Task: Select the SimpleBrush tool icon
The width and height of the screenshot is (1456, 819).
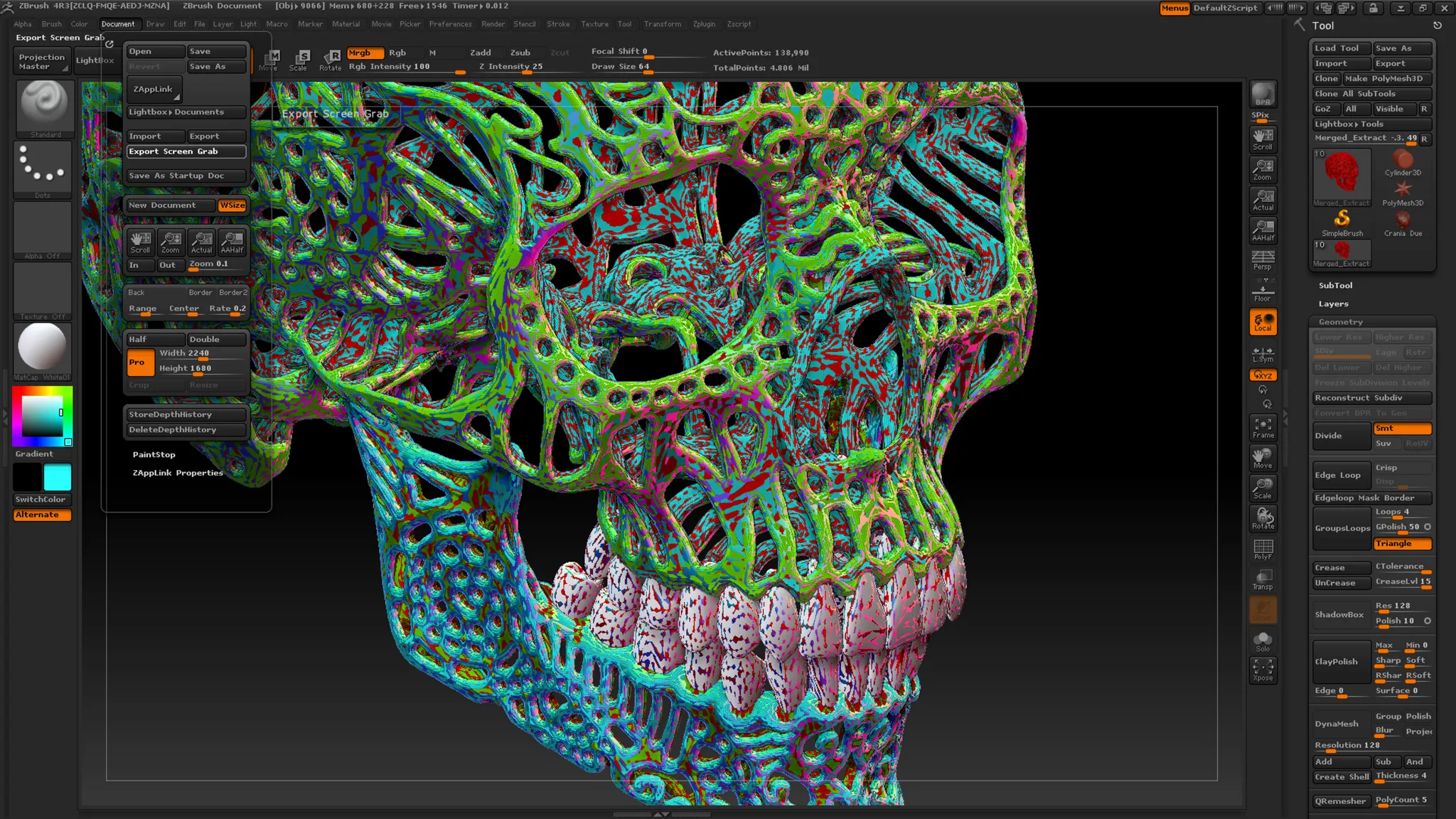Action: pos(1342,223)
